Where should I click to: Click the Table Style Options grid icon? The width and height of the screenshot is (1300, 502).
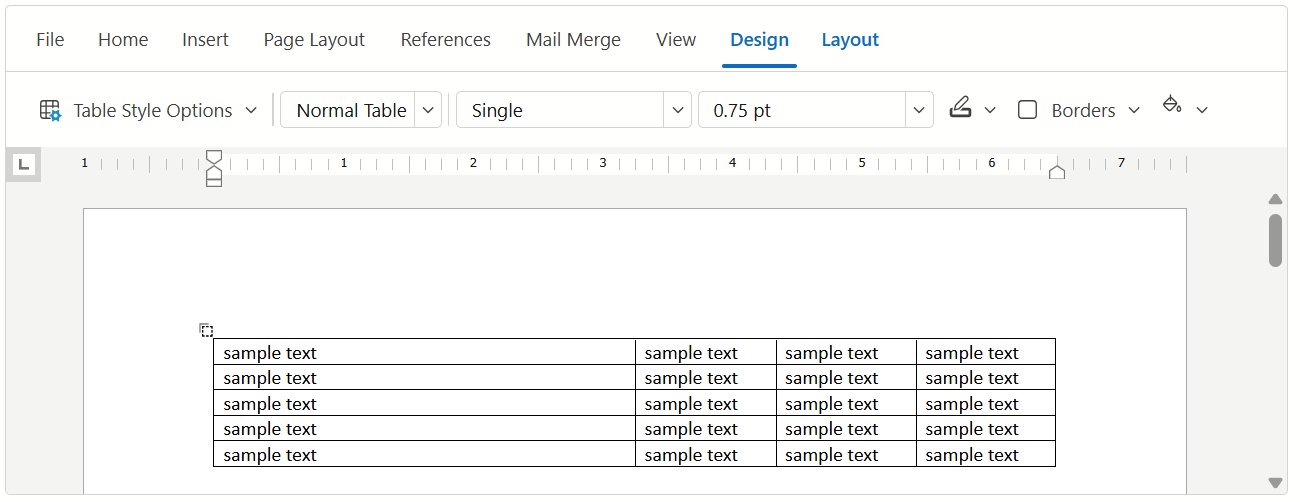[x=50, y=111]
